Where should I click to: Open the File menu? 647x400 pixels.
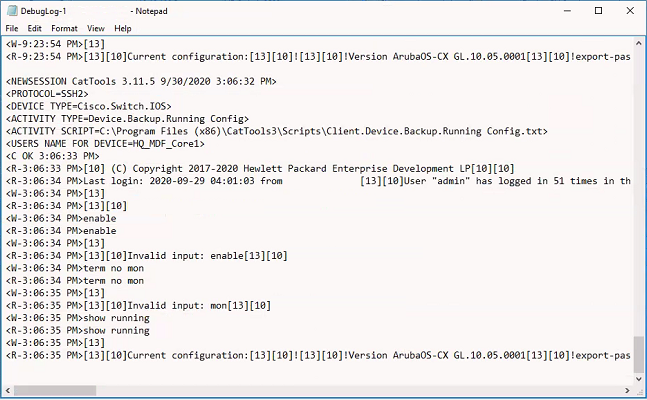(12, 28)
